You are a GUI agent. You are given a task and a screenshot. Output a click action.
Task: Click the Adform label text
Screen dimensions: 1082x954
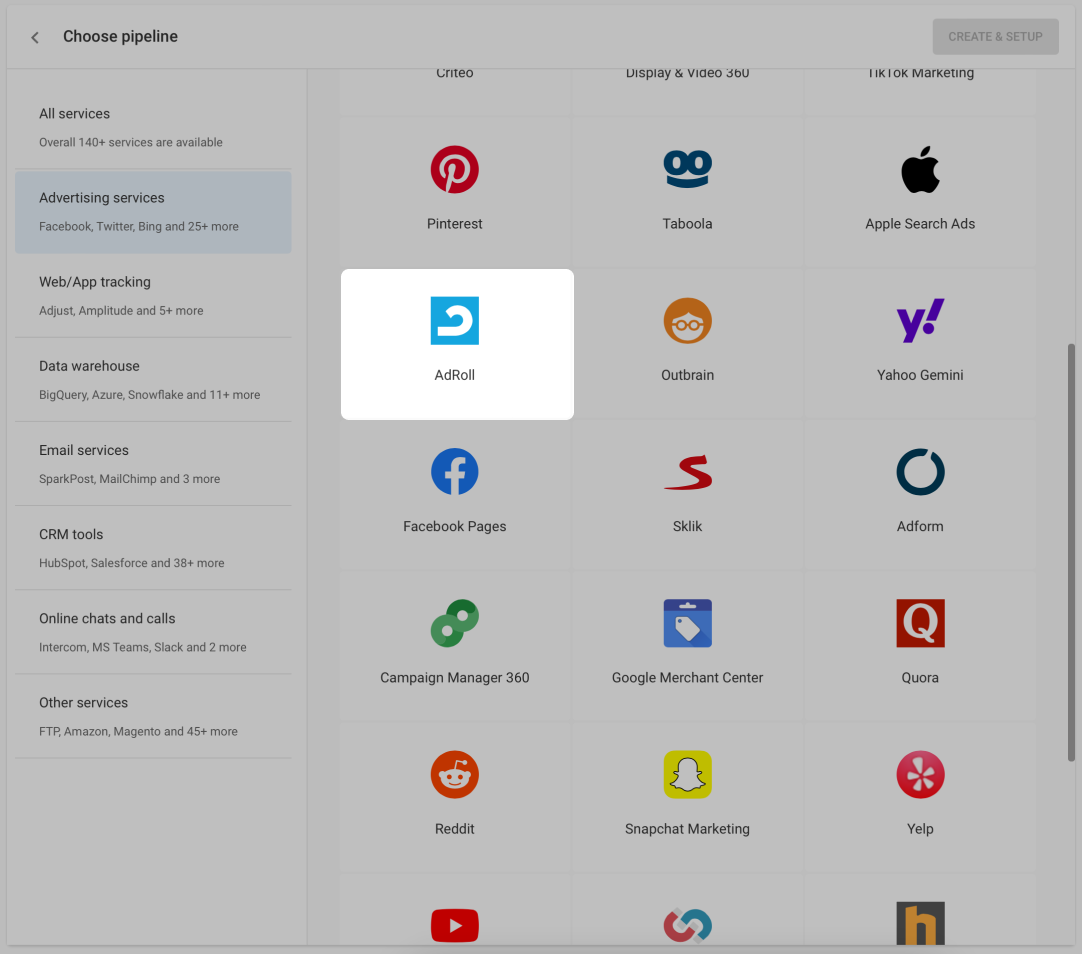[x=921, y=526]
